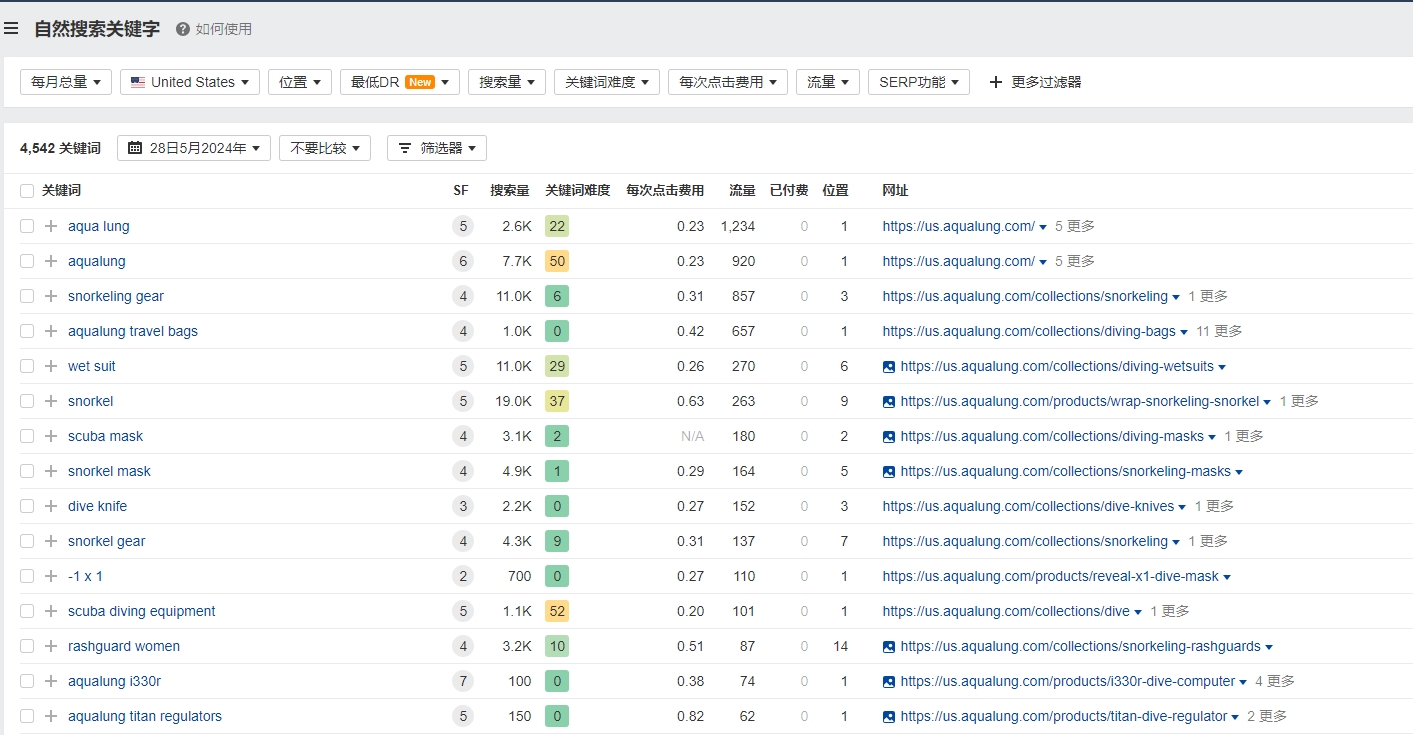1413x735 pixels.
Task: Open the 搜索量 filter dropdown
Action: 507,82
